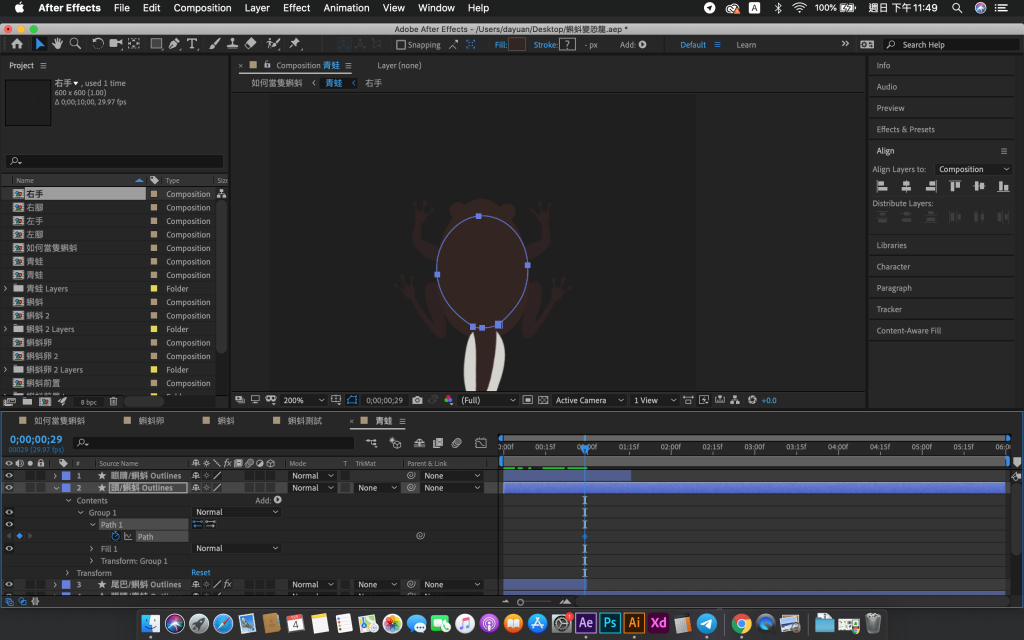Select the Hand tool
The height and width of the screenshot is (640, 1024).
coord(57,44)
